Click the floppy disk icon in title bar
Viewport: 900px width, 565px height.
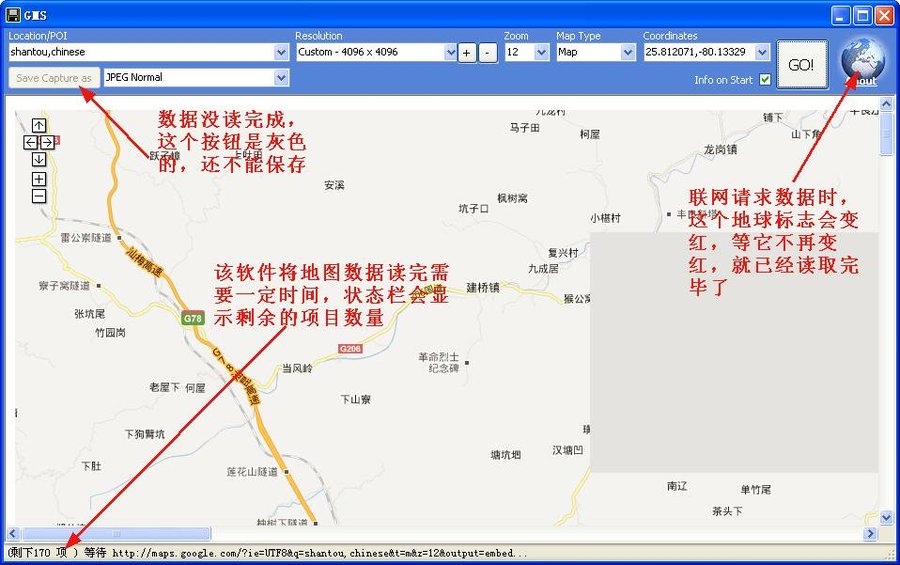(14, 15)
